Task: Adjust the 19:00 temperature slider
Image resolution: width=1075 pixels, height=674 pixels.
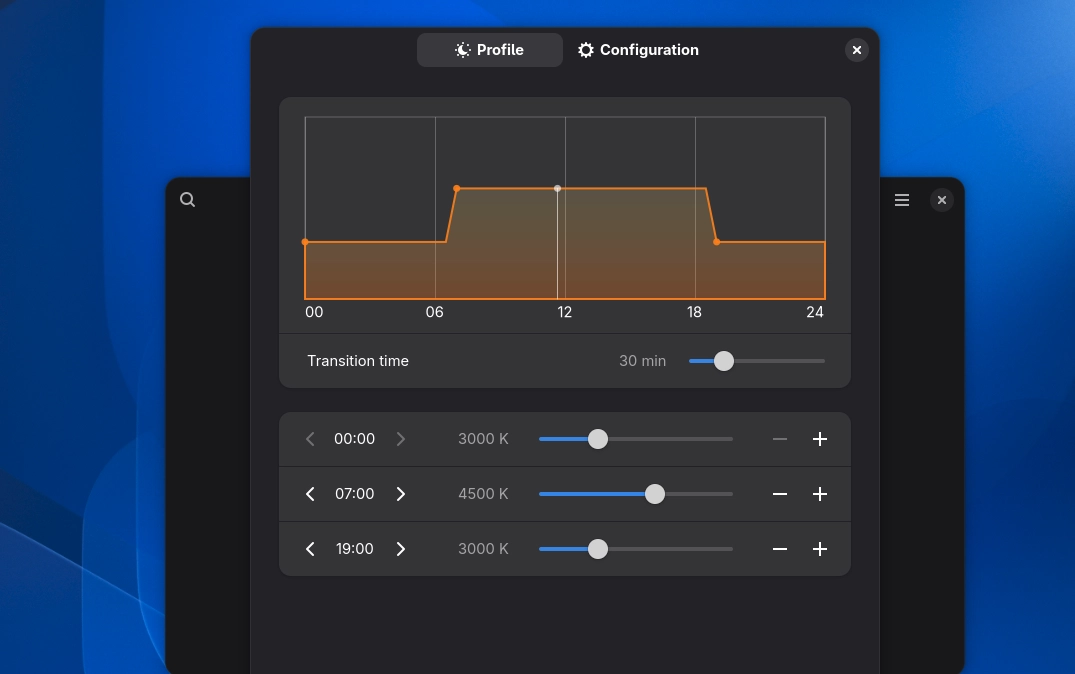Action: (636, 549)
